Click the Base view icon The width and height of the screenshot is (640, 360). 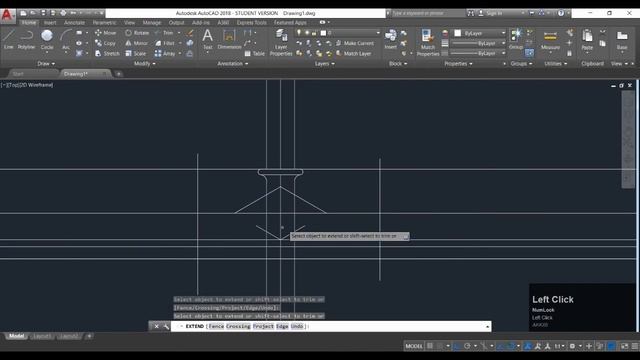click(622, 40)
